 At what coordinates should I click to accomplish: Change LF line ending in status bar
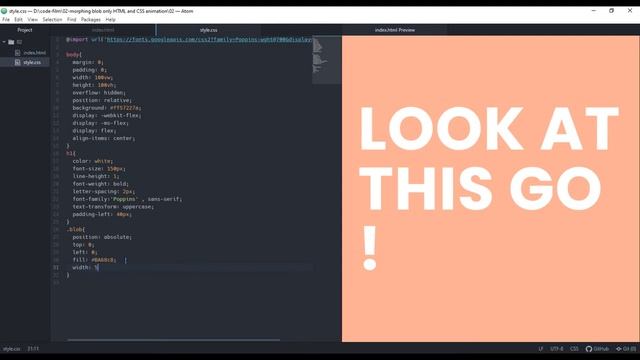[541, 349]
